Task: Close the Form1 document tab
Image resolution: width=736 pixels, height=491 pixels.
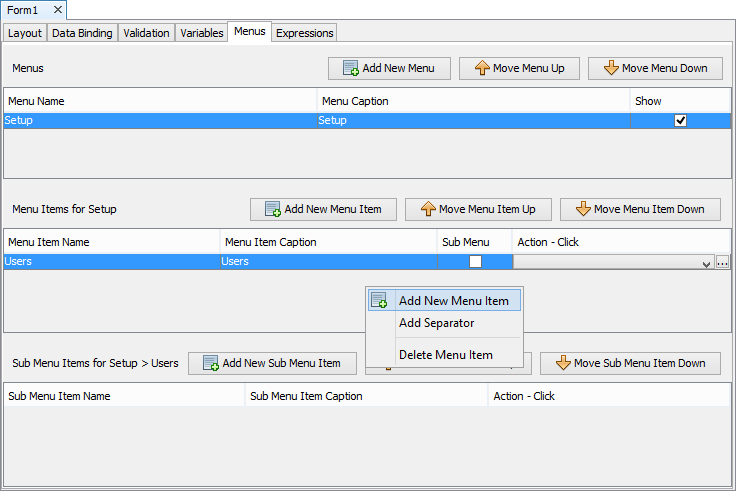Action: [x=57, y=9]
